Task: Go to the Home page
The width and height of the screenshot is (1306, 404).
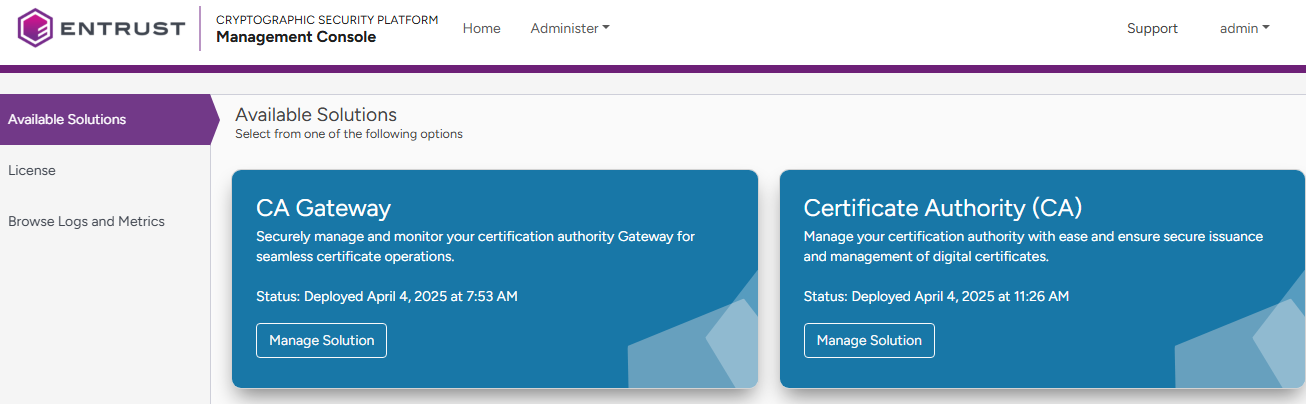Action: click(481, 29)
